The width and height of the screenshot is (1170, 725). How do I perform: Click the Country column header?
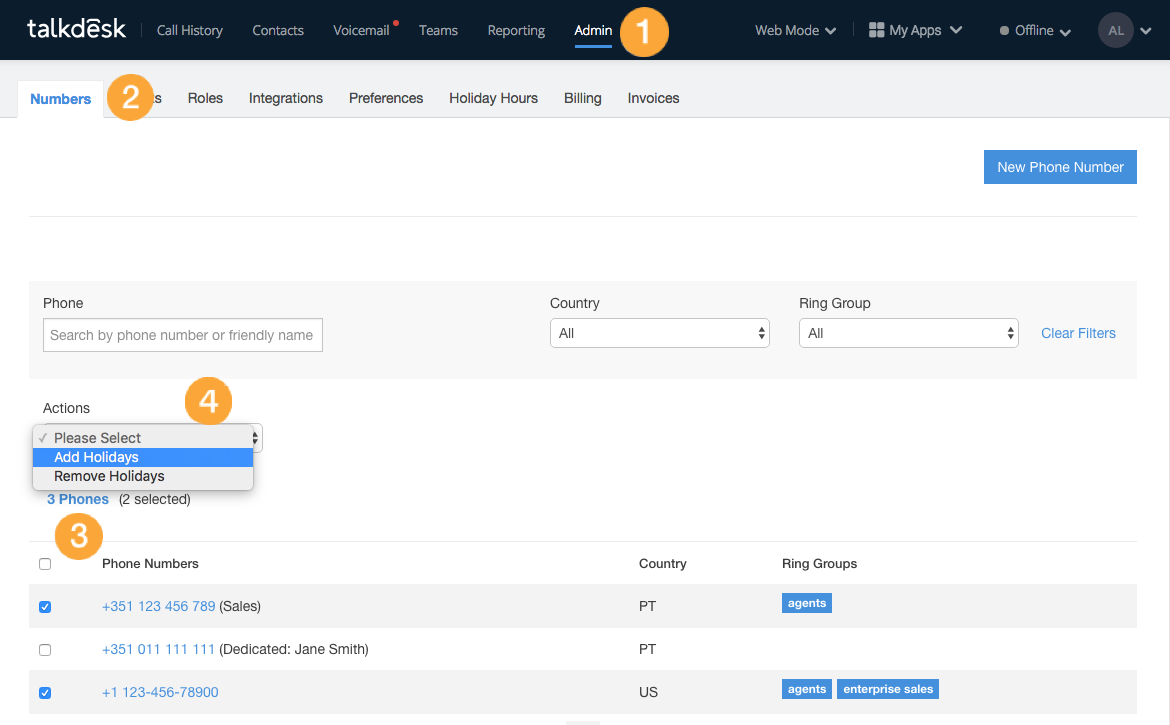[x=663, y=564]
